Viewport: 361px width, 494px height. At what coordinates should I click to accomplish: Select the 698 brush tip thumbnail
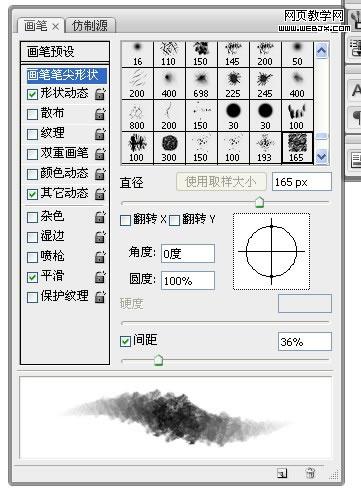[201, 84]
